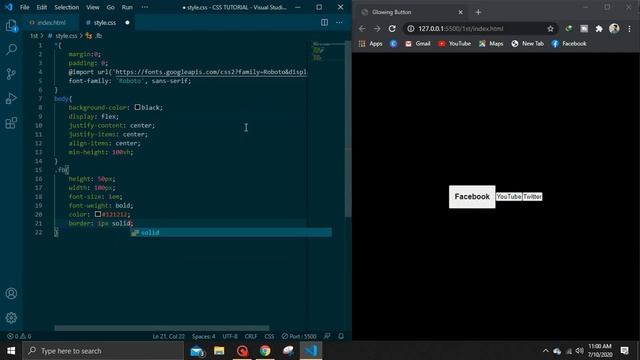The image size is (640, 360).
Task: Click the errors and warnings status indicator
Action: click(19, 336)
